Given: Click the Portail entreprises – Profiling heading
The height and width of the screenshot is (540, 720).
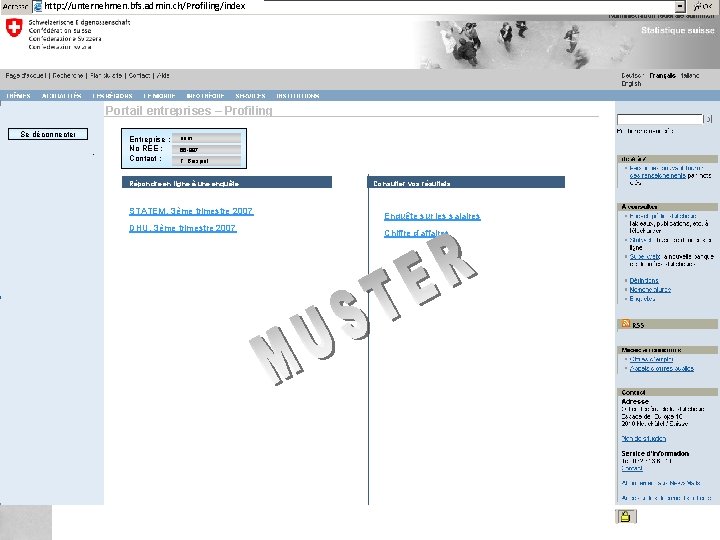Looking at the screenshot, I should coord(189,111).
